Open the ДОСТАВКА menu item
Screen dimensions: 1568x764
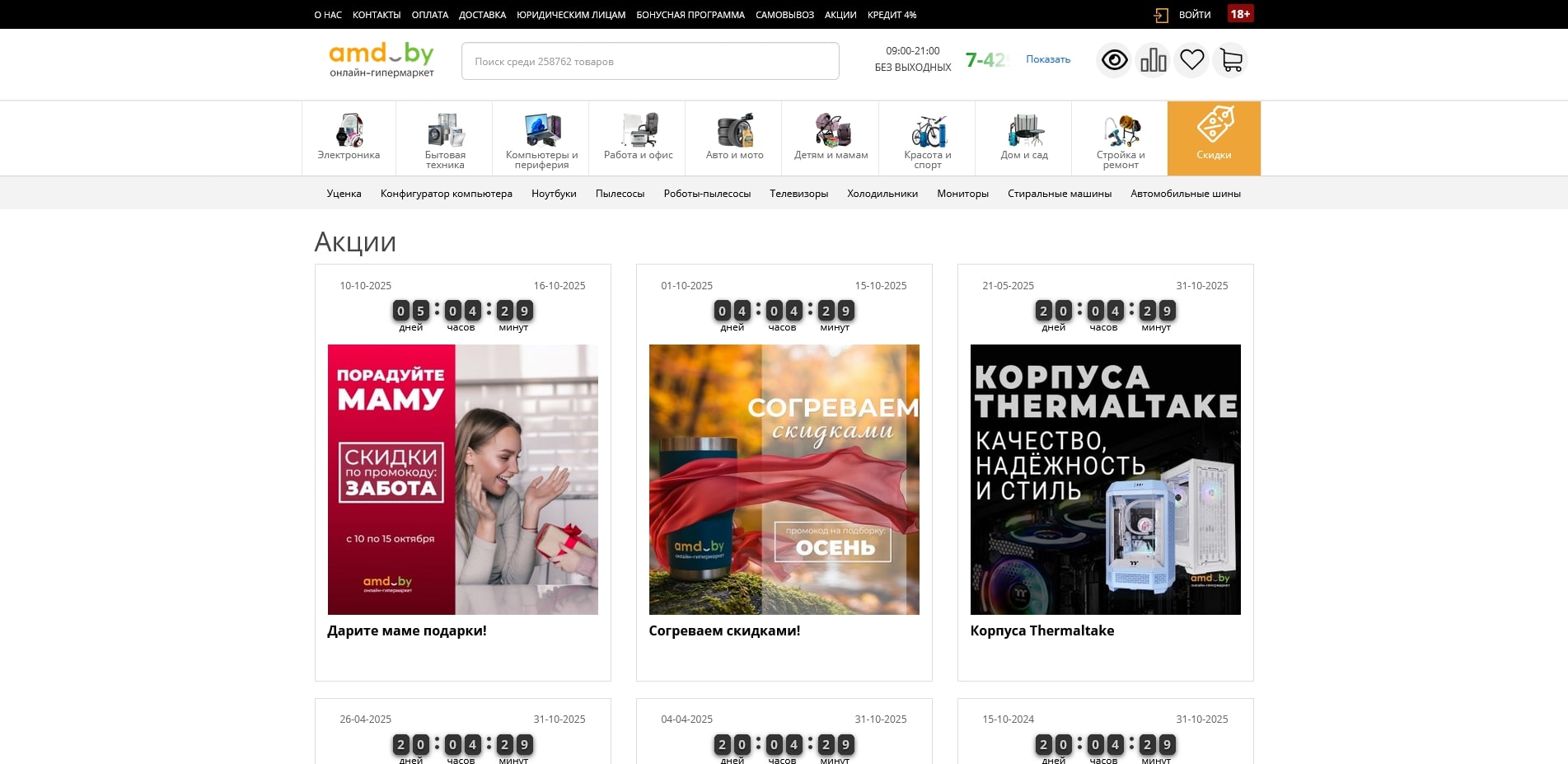click(482, 14)
